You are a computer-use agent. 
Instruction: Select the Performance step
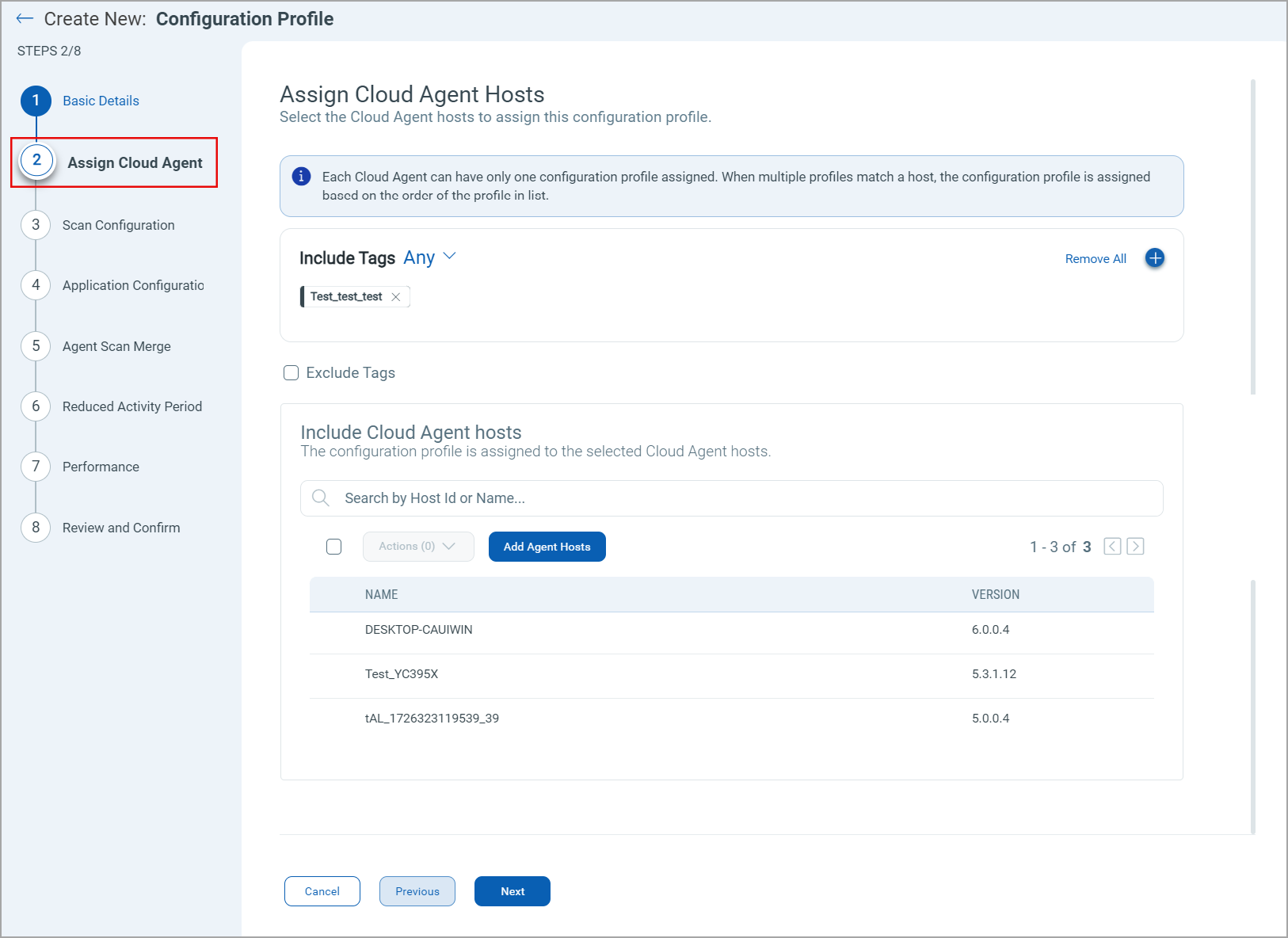point(101,467)
